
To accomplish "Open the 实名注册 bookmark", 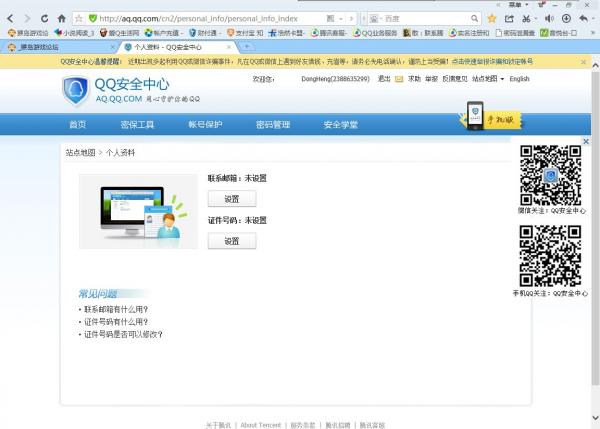I will pos(469,33).
